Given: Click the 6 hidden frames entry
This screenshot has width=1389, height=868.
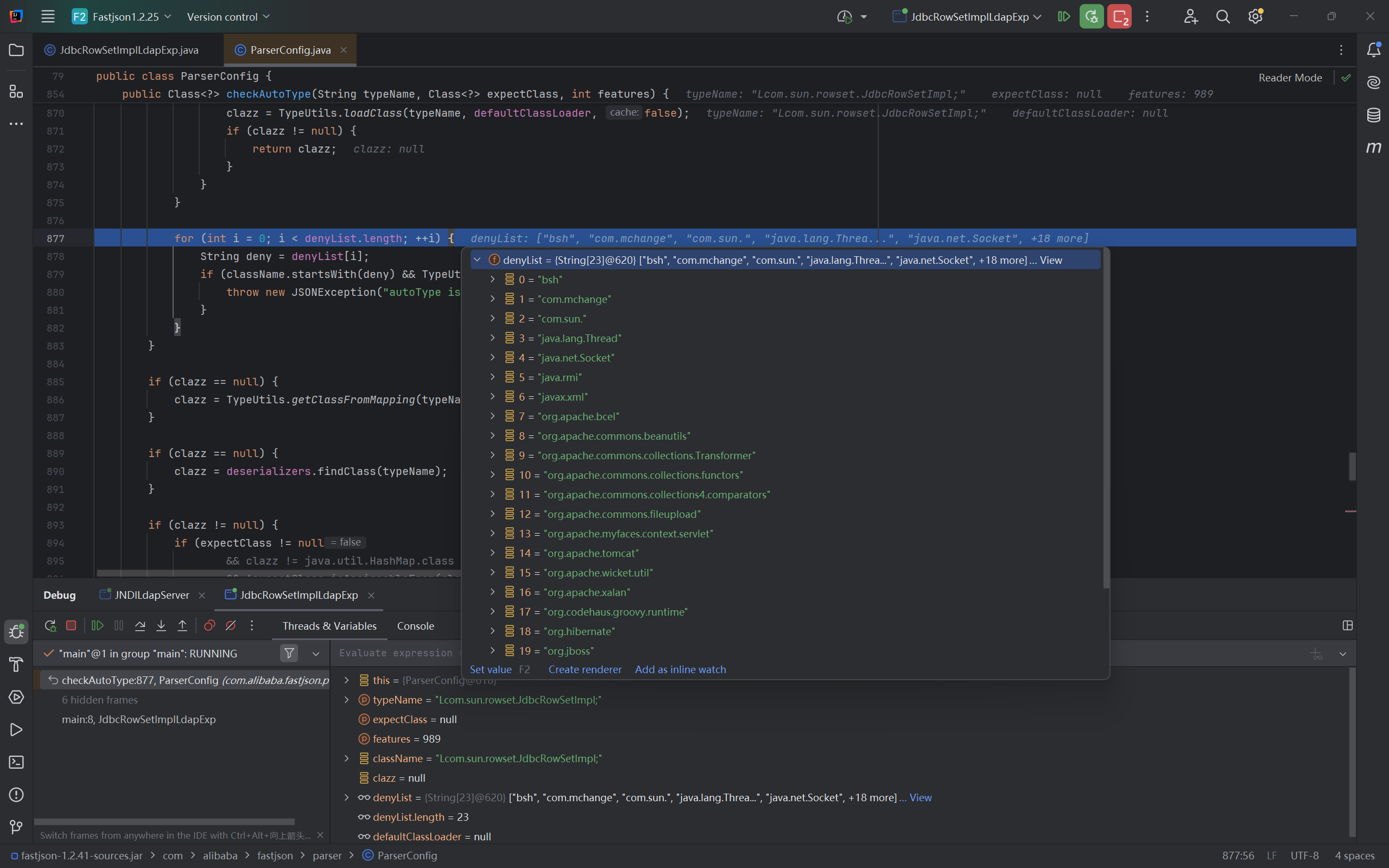Looking at the screenshot, I should point(100,700).
